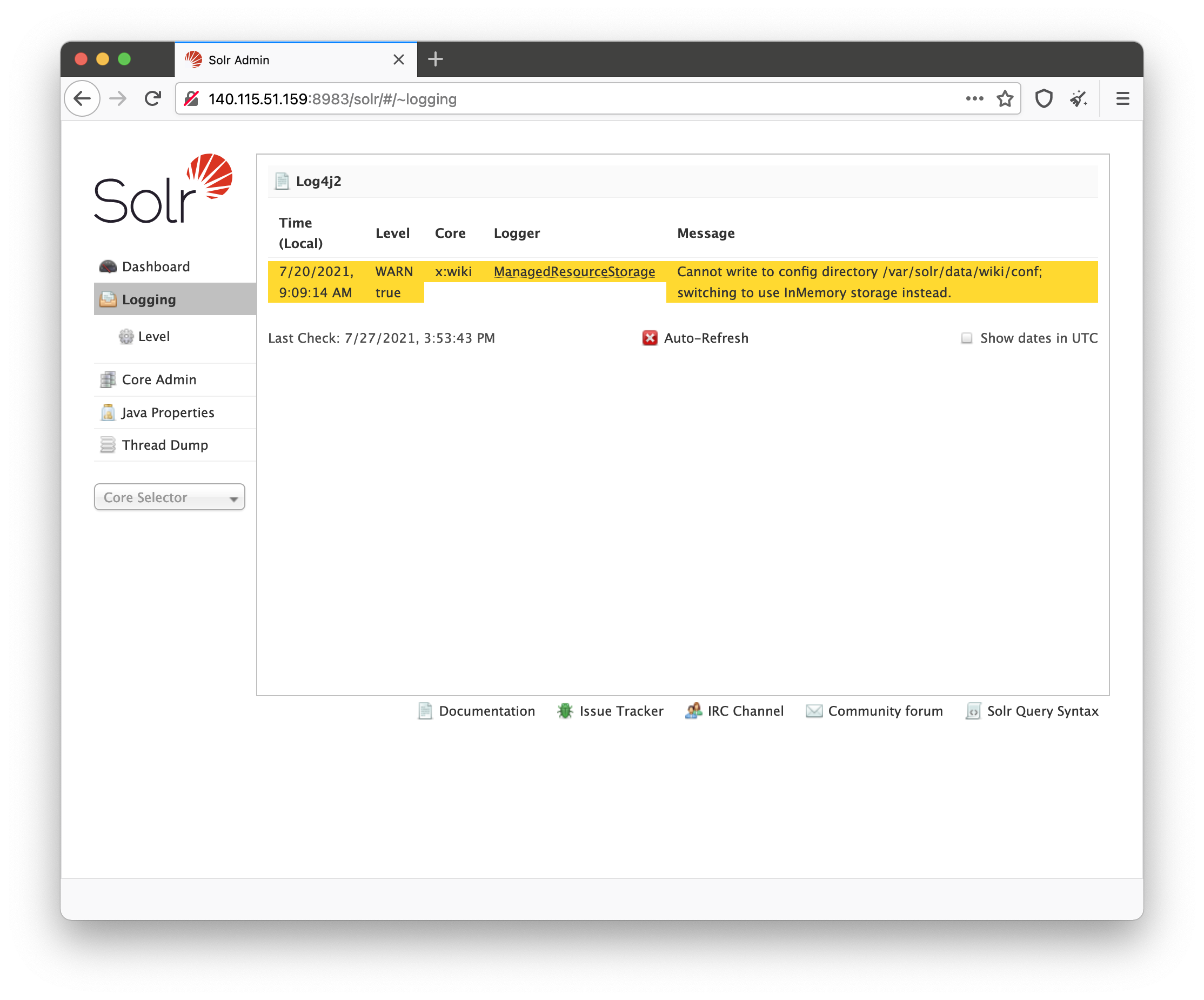This screenshot has height=1000, width=1204.
Task: Click the Logging inbox icon
Action: pos(108,299)
